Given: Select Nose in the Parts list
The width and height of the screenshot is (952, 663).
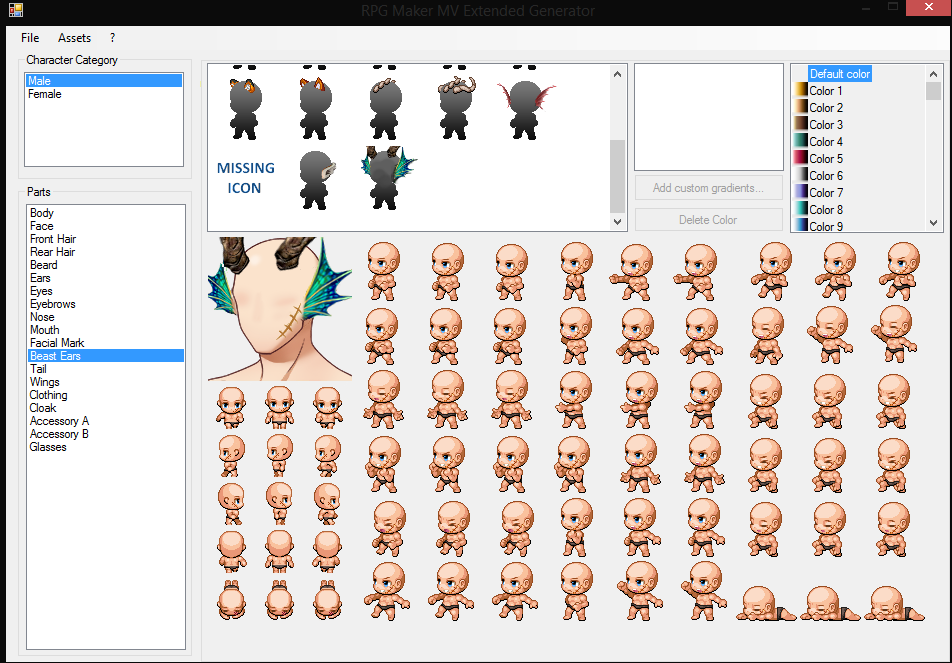Looking at the screenshot, I should tap(106, 317).
